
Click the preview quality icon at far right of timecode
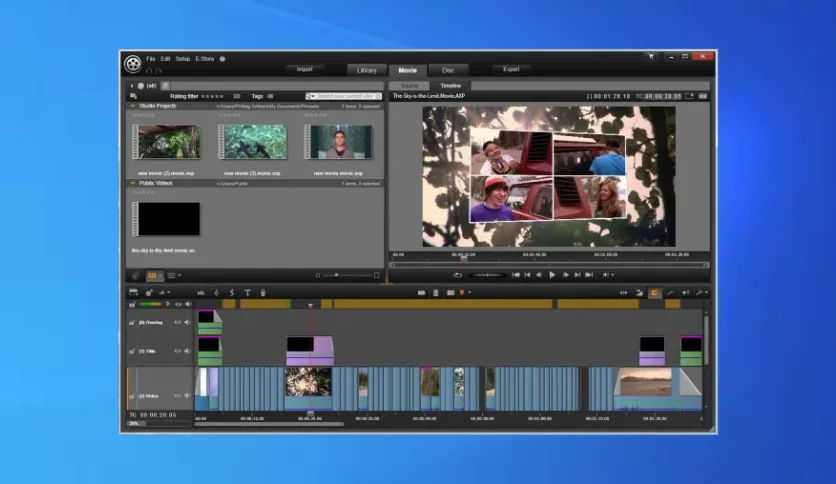(x=703, y=96)
